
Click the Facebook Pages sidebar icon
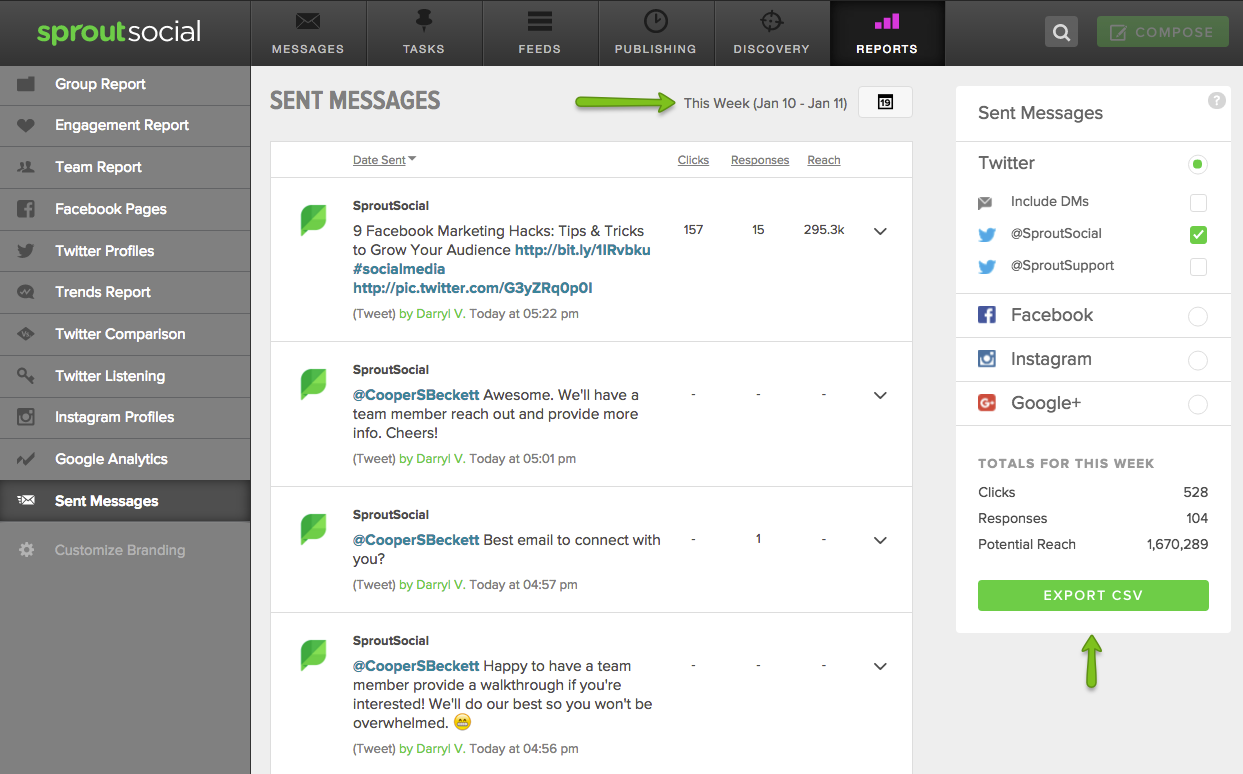click(26, 209)
